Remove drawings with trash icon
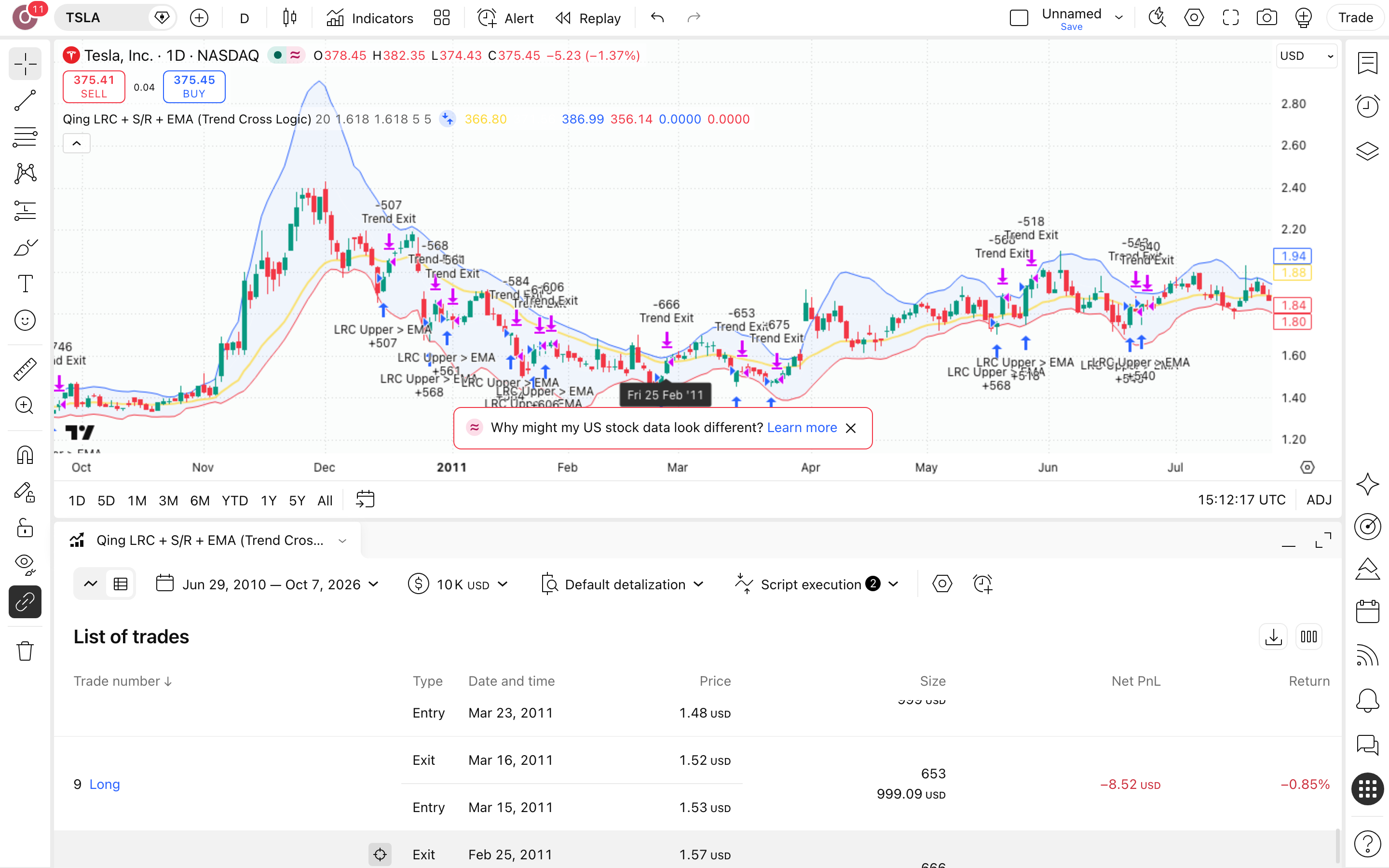Image resolution: width=1389 pixels, height=868 pixels. (25, 651)
